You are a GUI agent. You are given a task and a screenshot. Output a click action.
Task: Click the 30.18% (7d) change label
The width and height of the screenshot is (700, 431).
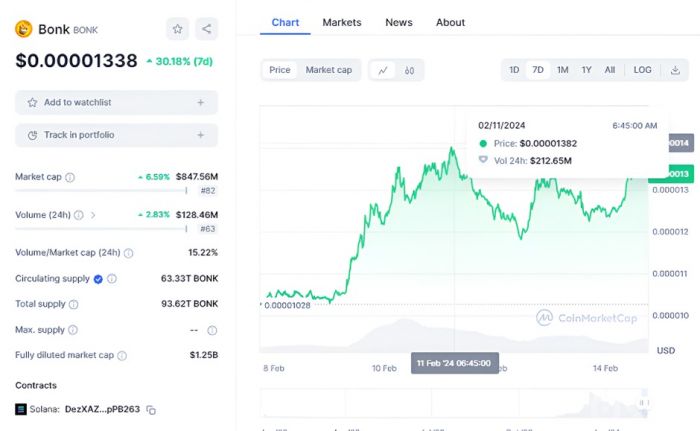tap(179, 61)
